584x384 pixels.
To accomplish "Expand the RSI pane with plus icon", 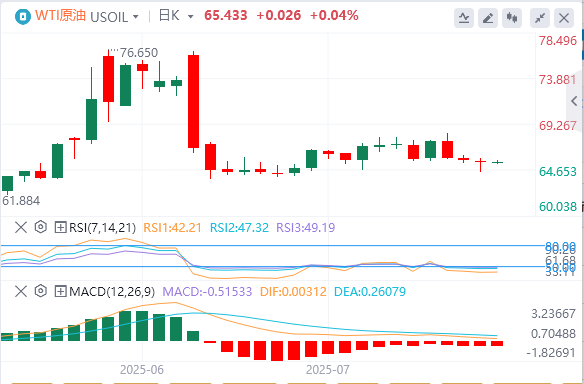I will click(60, 227).
